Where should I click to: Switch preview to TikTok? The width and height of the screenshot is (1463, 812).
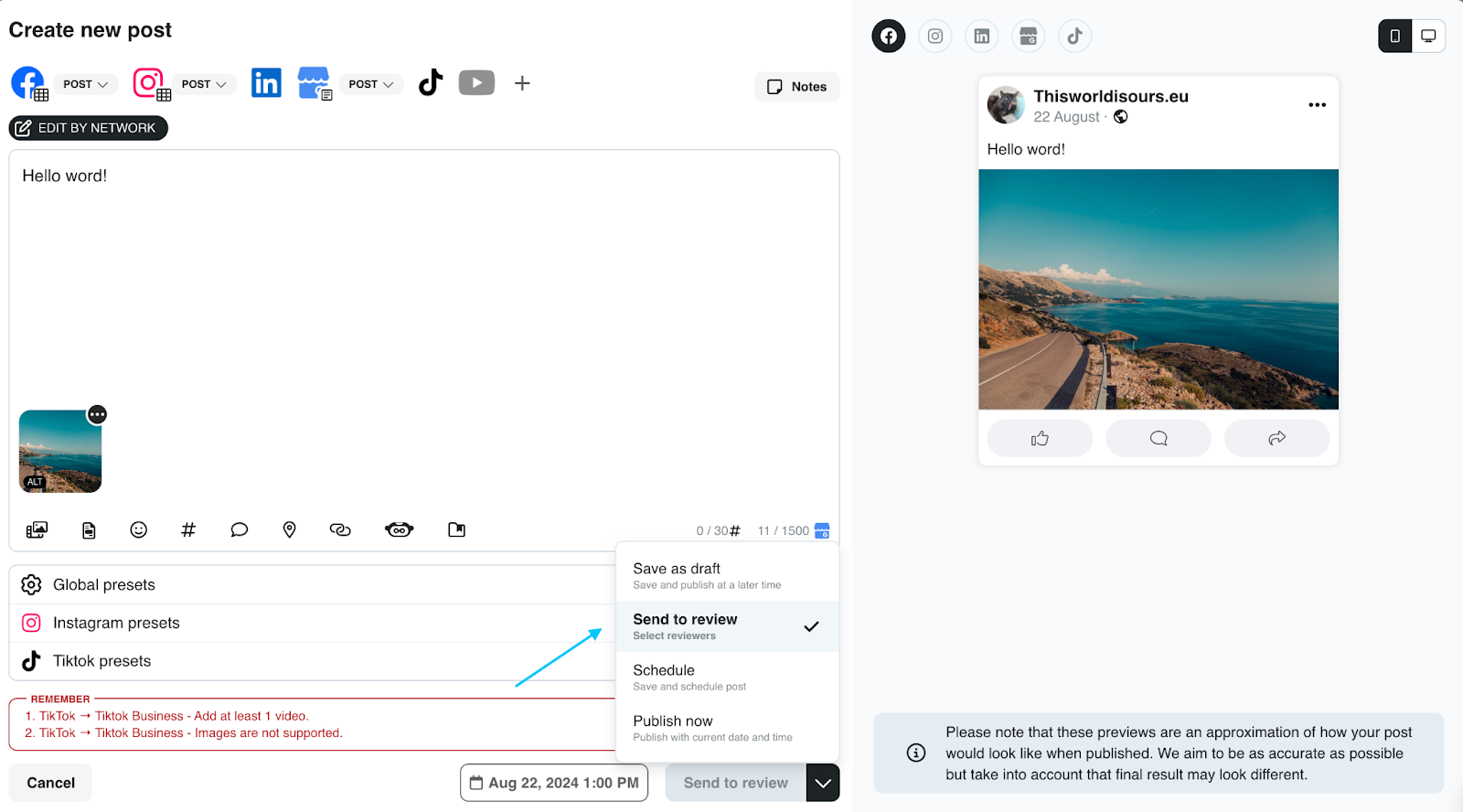[1075, 37]
